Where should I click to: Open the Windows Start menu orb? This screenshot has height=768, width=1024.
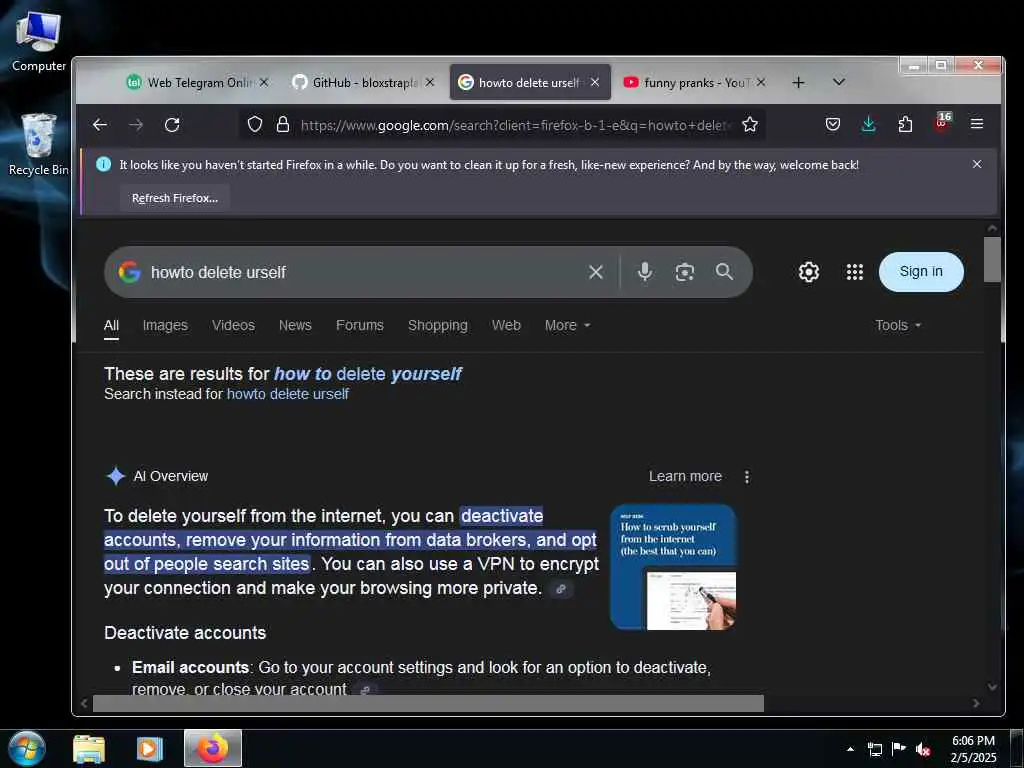tap(27, 748)
